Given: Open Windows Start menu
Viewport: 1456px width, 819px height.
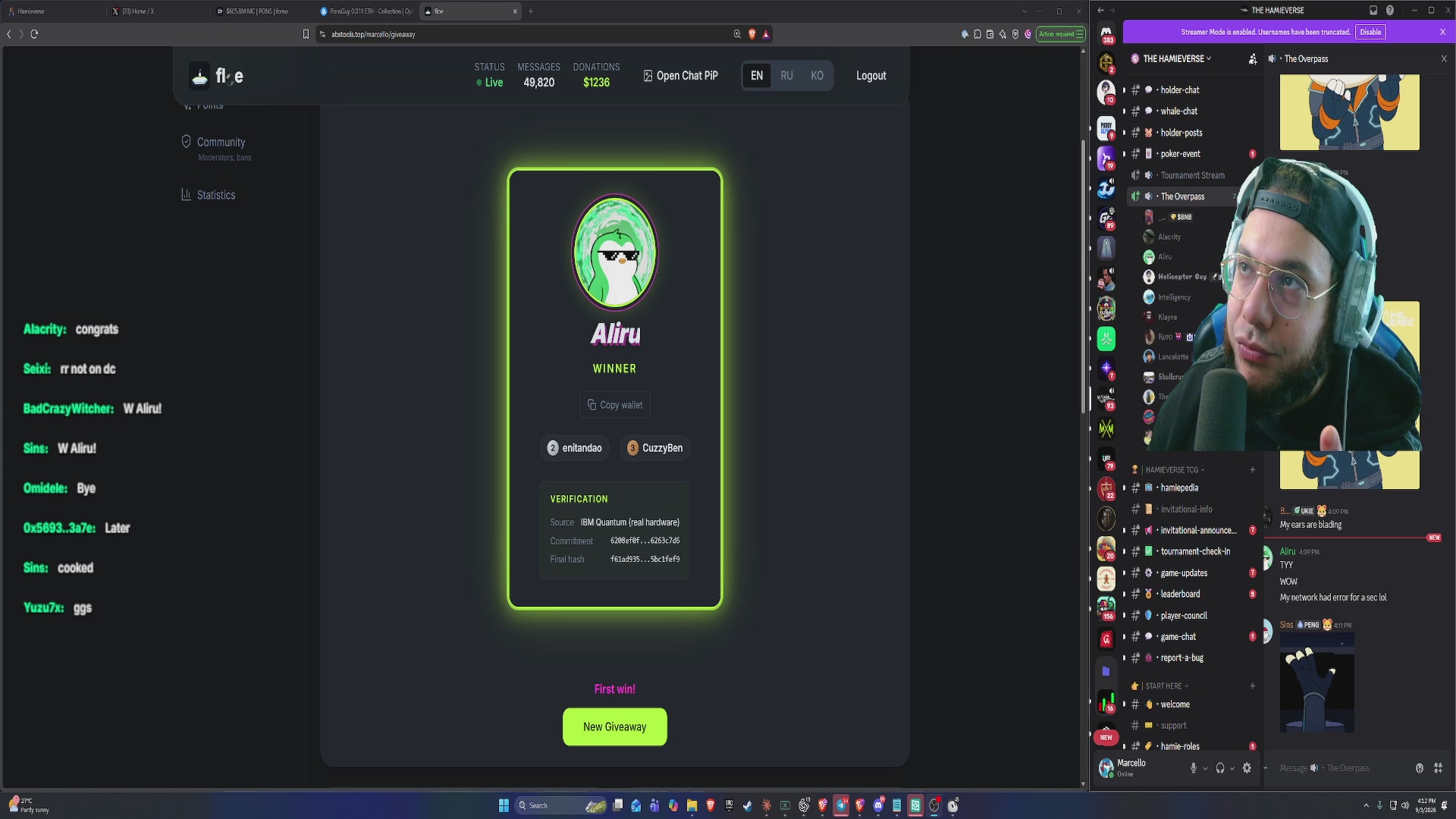Looking at the screenshot, I should (x=504, y=805).
